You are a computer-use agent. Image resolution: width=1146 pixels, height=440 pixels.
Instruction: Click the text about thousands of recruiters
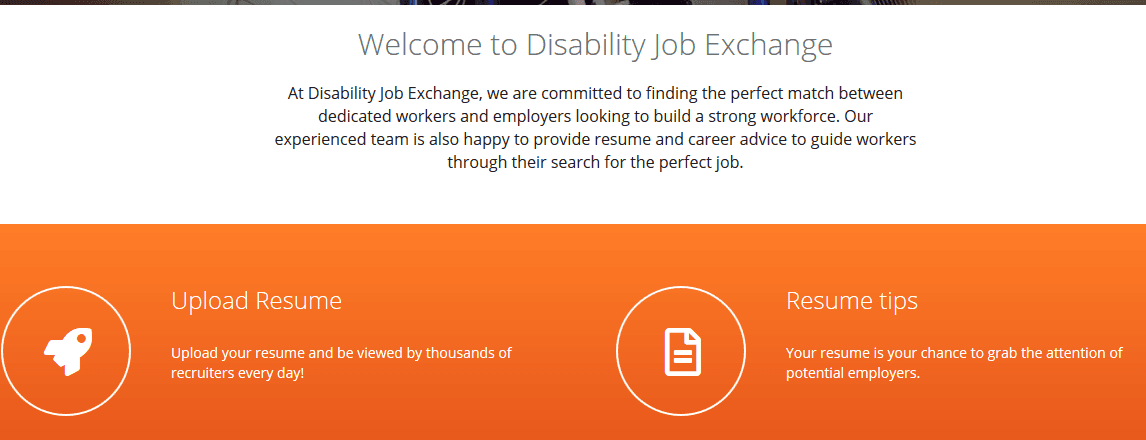pos(341,363)
